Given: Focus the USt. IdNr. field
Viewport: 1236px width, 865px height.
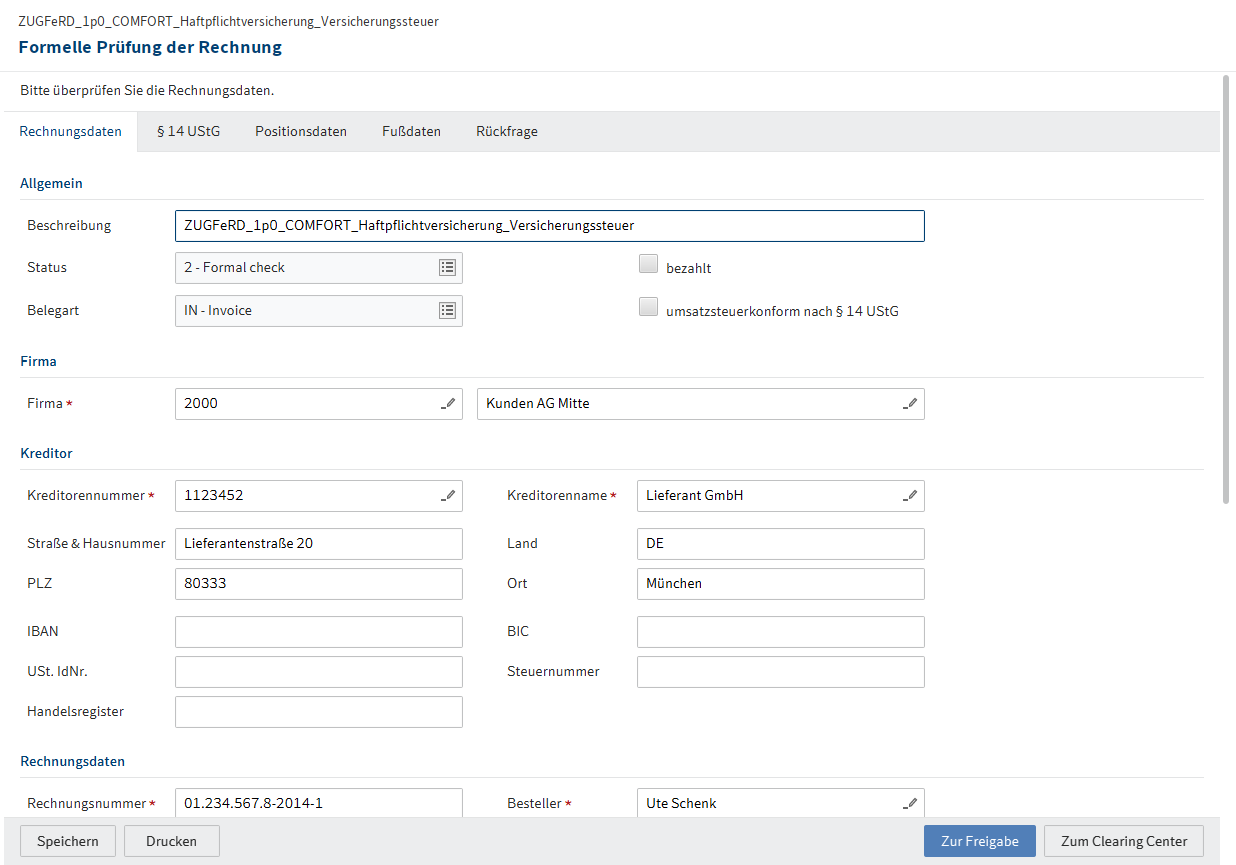Looking at the screenshot, I should point(319,672).
